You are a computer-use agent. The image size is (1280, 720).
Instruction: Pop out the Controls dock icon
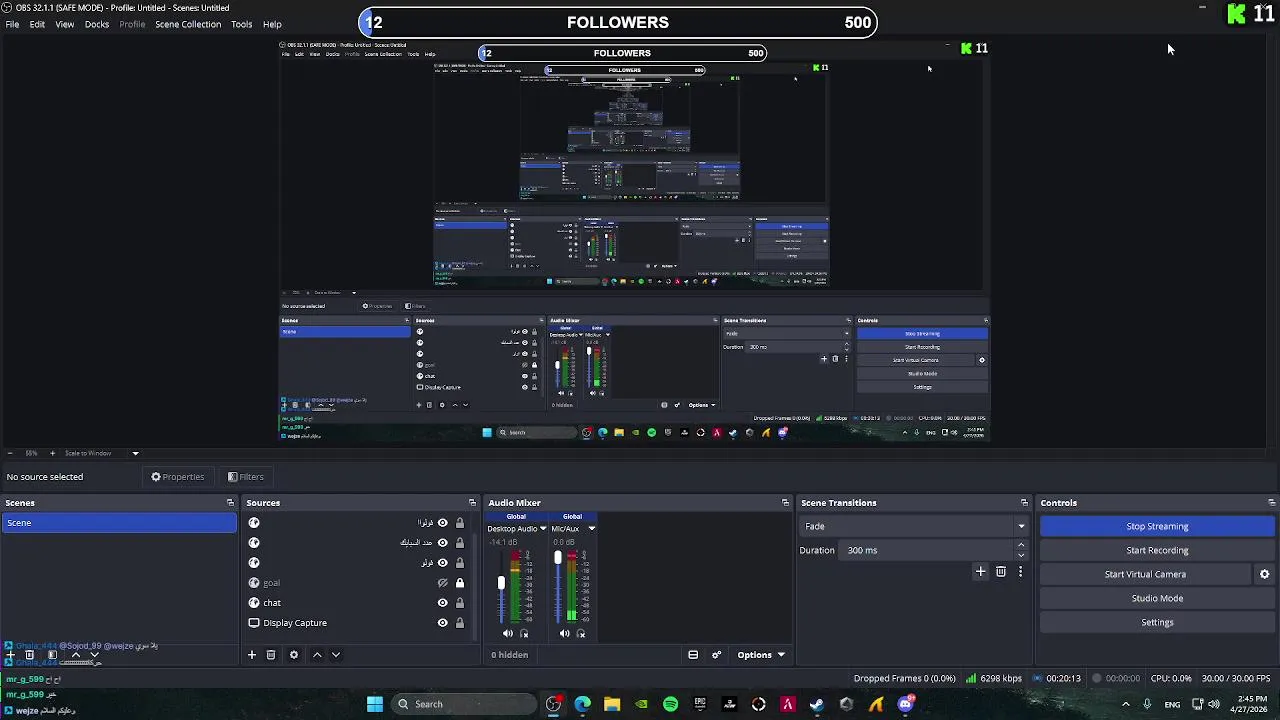tap(1271, 503)
